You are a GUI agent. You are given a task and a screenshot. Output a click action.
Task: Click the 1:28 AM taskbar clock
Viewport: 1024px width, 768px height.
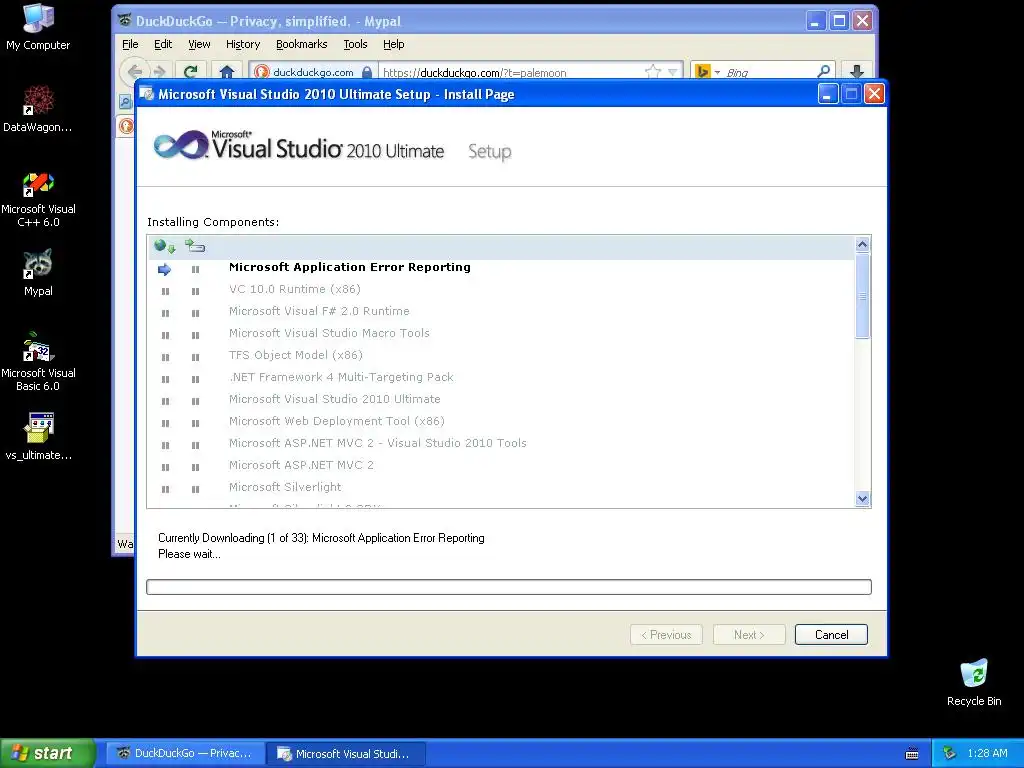[x=987, y=754]
